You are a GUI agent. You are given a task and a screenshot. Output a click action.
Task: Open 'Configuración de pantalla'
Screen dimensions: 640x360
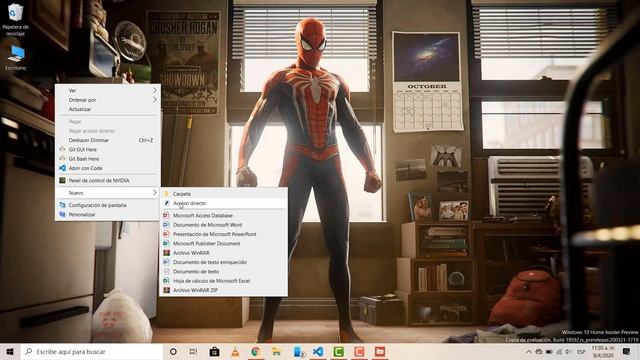[x=107, y=205]
